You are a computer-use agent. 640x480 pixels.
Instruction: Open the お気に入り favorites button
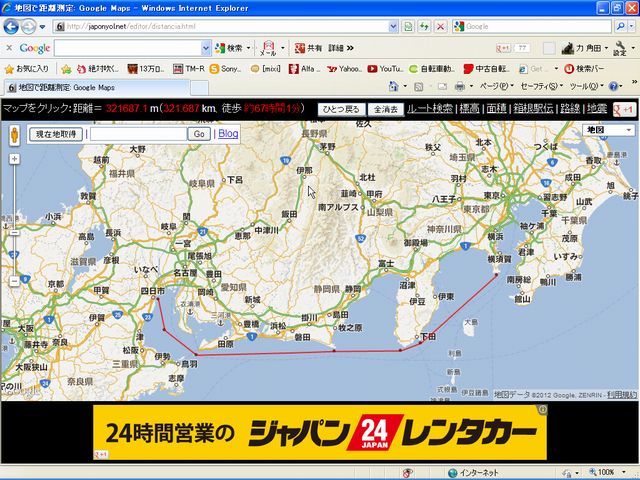[27, 69]
